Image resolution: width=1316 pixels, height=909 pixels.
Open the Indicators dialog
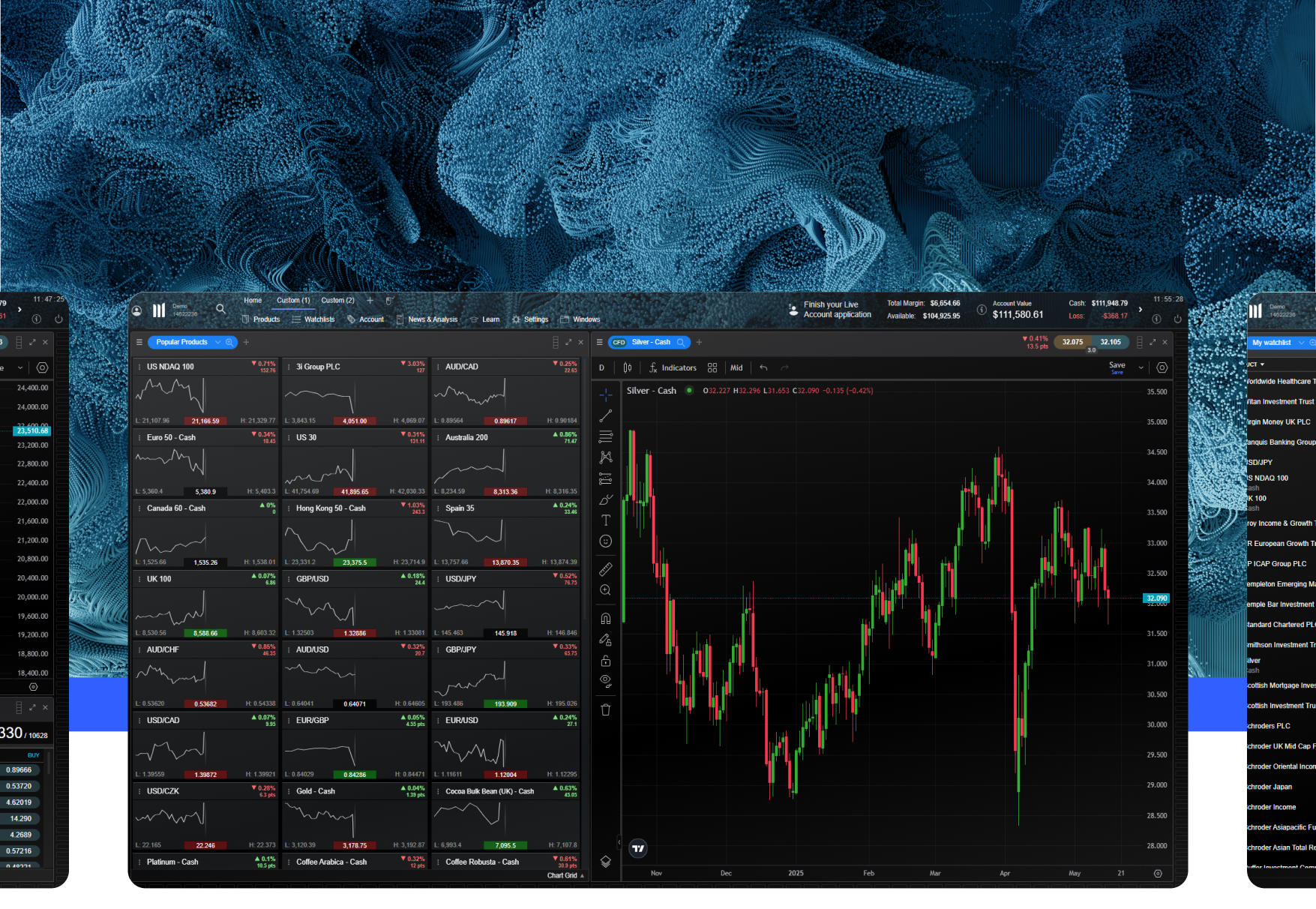click(673, 367)
